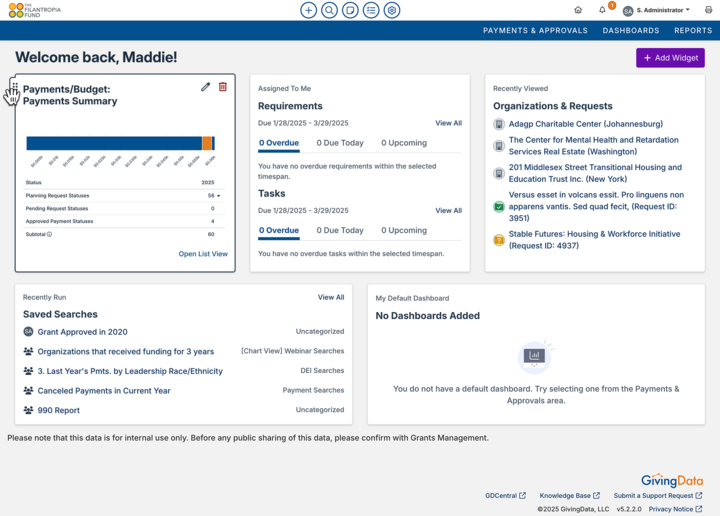Click the Add Widget button

point(670,58)
